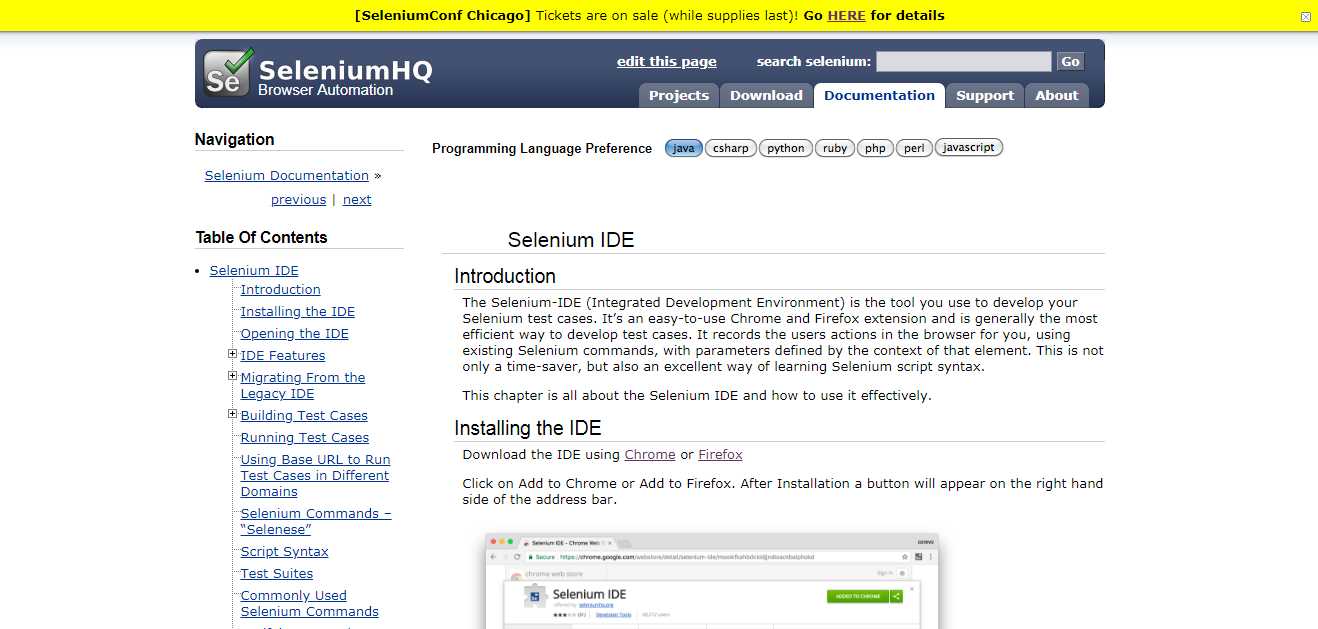Jump to Introduction in contents

coord(281,289)
